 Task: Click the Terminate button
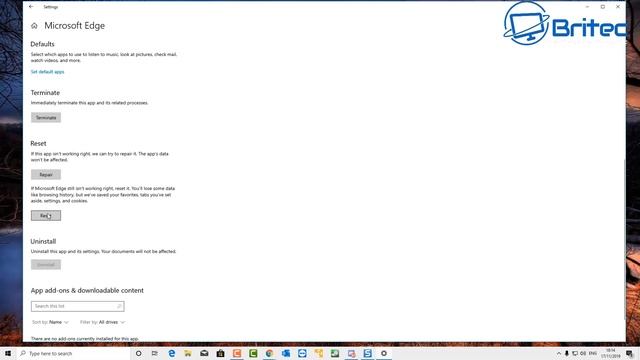point(46,118)
